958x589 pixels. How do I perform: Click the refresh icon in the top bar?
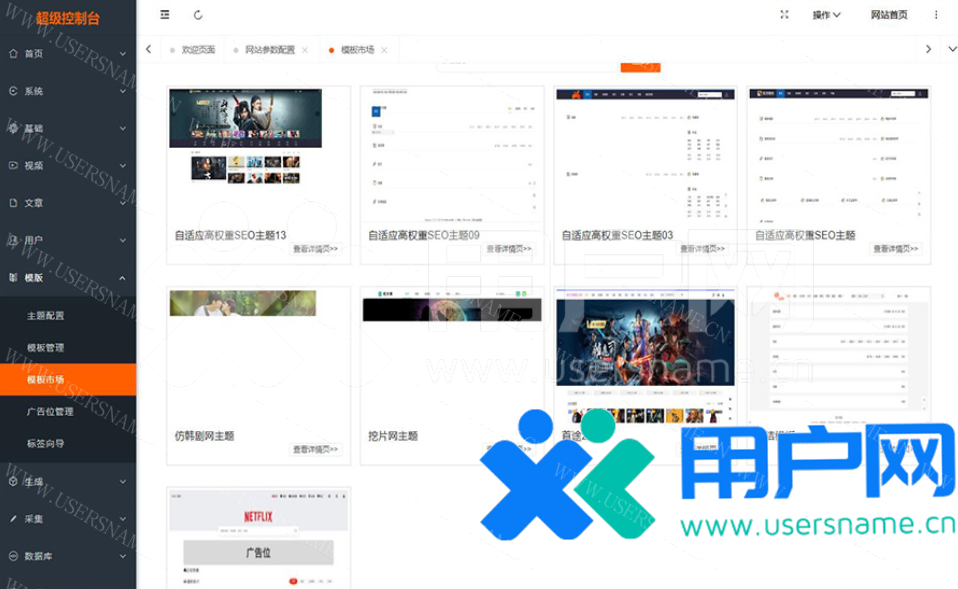point(198,15)
